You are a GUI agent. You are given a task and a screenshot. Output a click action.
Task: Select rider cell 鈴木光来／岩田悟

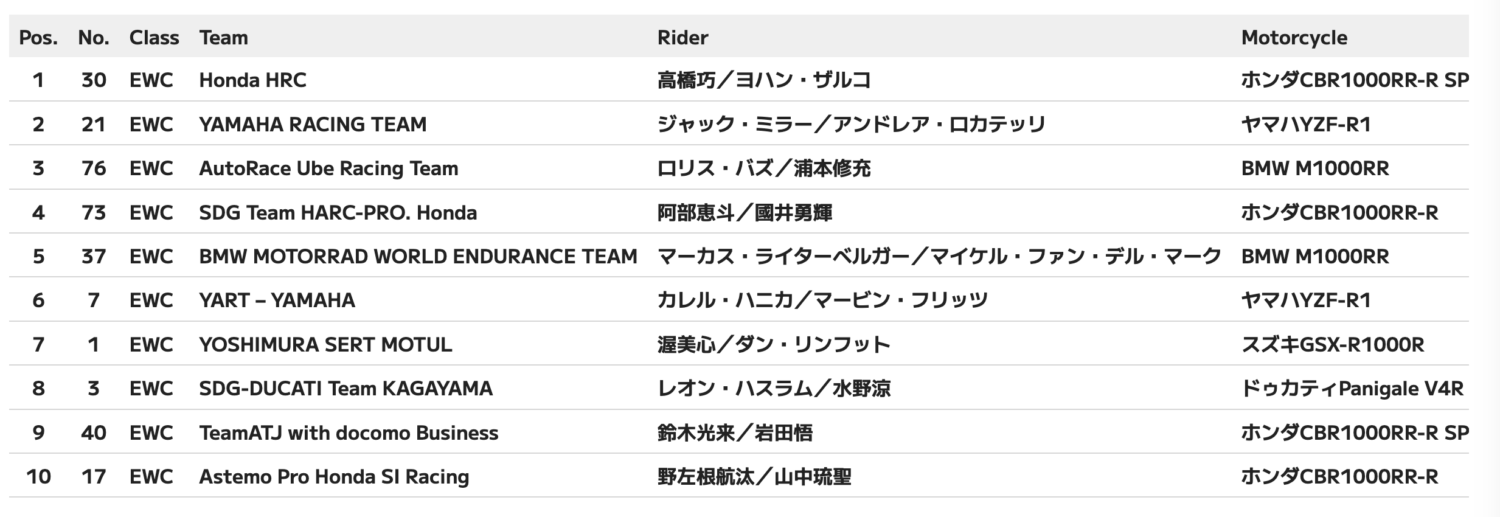[x=735, y=432]
